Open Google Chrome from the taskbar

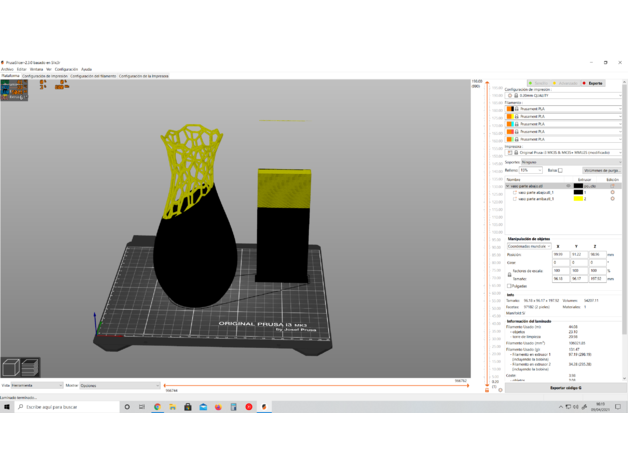157,407
